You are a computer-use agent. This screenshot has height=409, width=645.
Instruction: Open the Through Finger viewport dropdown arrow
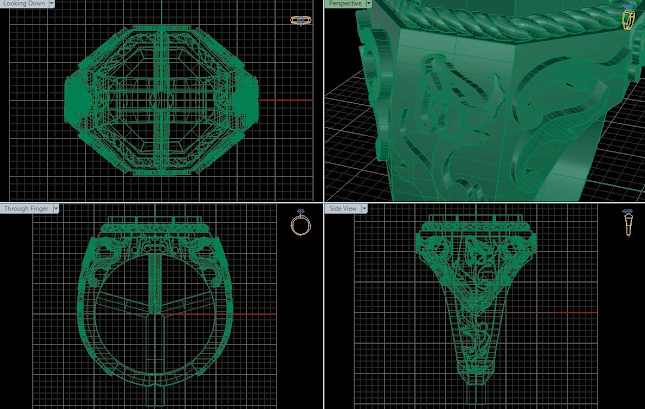click(x=56, y=209)
